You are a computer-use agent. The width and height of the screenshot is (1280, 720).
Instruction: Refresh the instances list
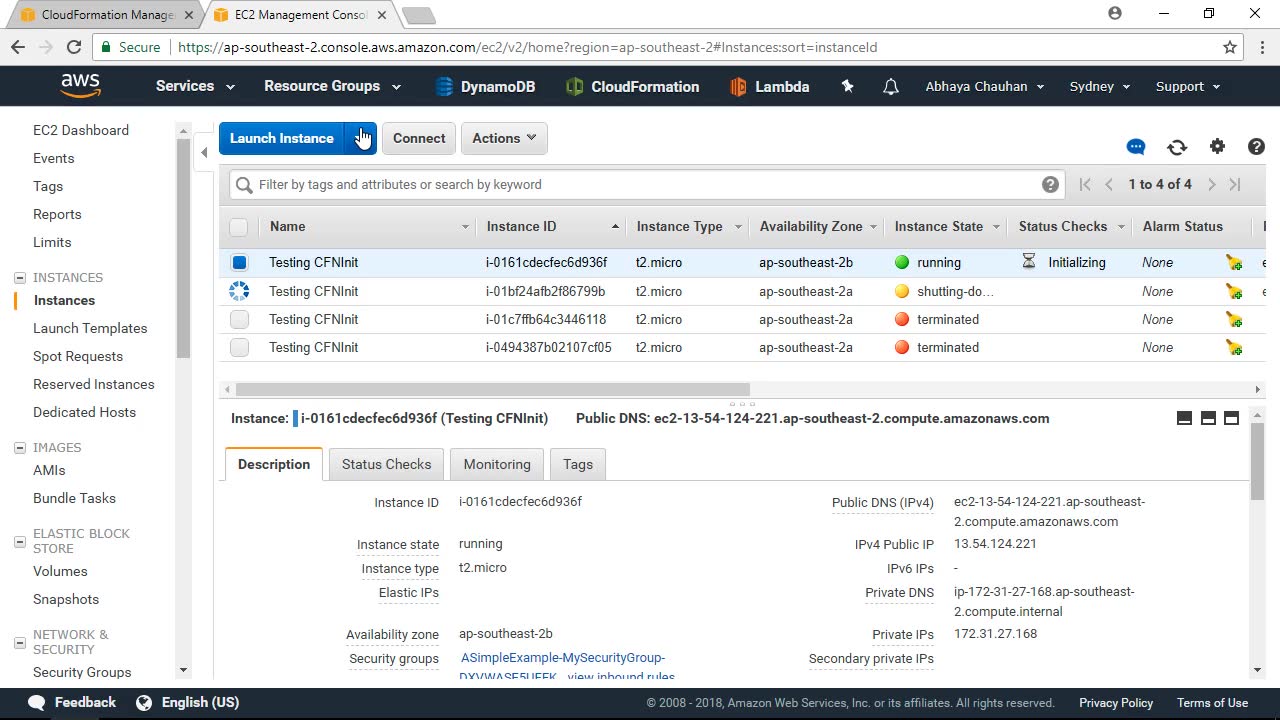tap(1177, 147)
